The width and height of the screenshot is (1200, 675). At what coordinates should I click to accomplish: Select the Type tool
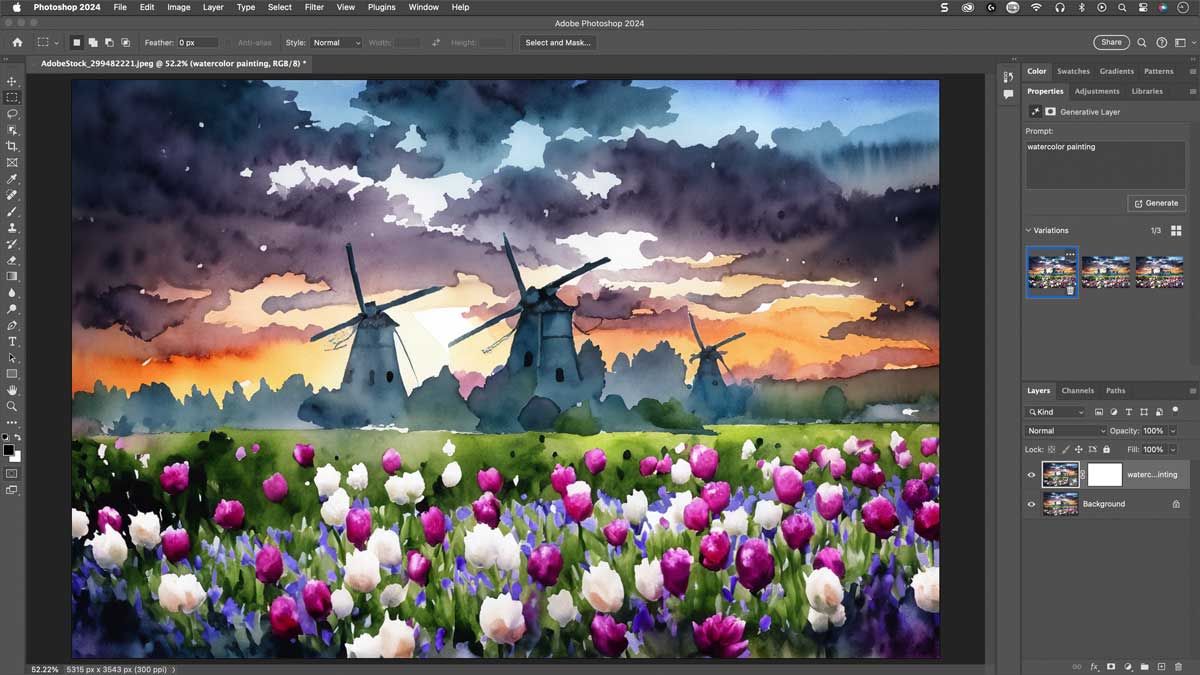click(12, 342)
